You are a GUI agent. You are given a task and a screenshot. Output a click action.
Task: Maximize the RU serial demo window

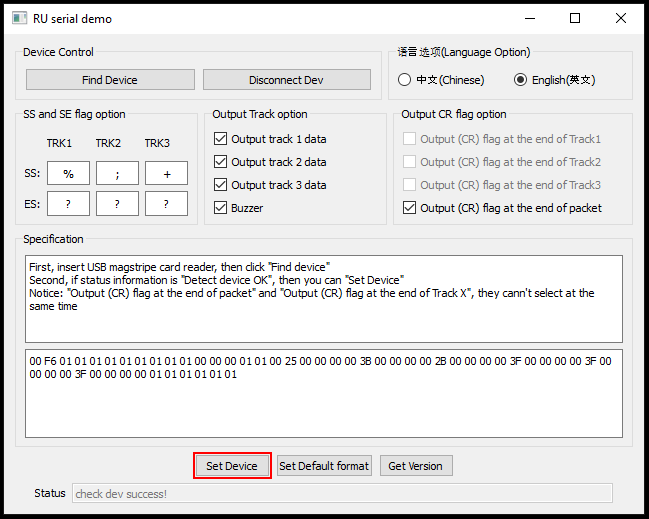(x=575, y=18)
